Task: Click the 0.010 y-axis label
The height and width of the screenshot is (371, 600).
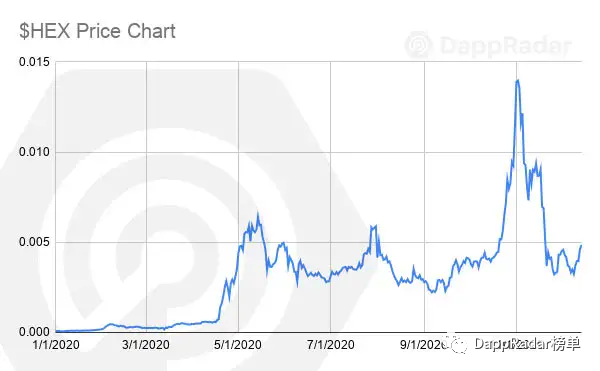Action: (x=34, y=152)
